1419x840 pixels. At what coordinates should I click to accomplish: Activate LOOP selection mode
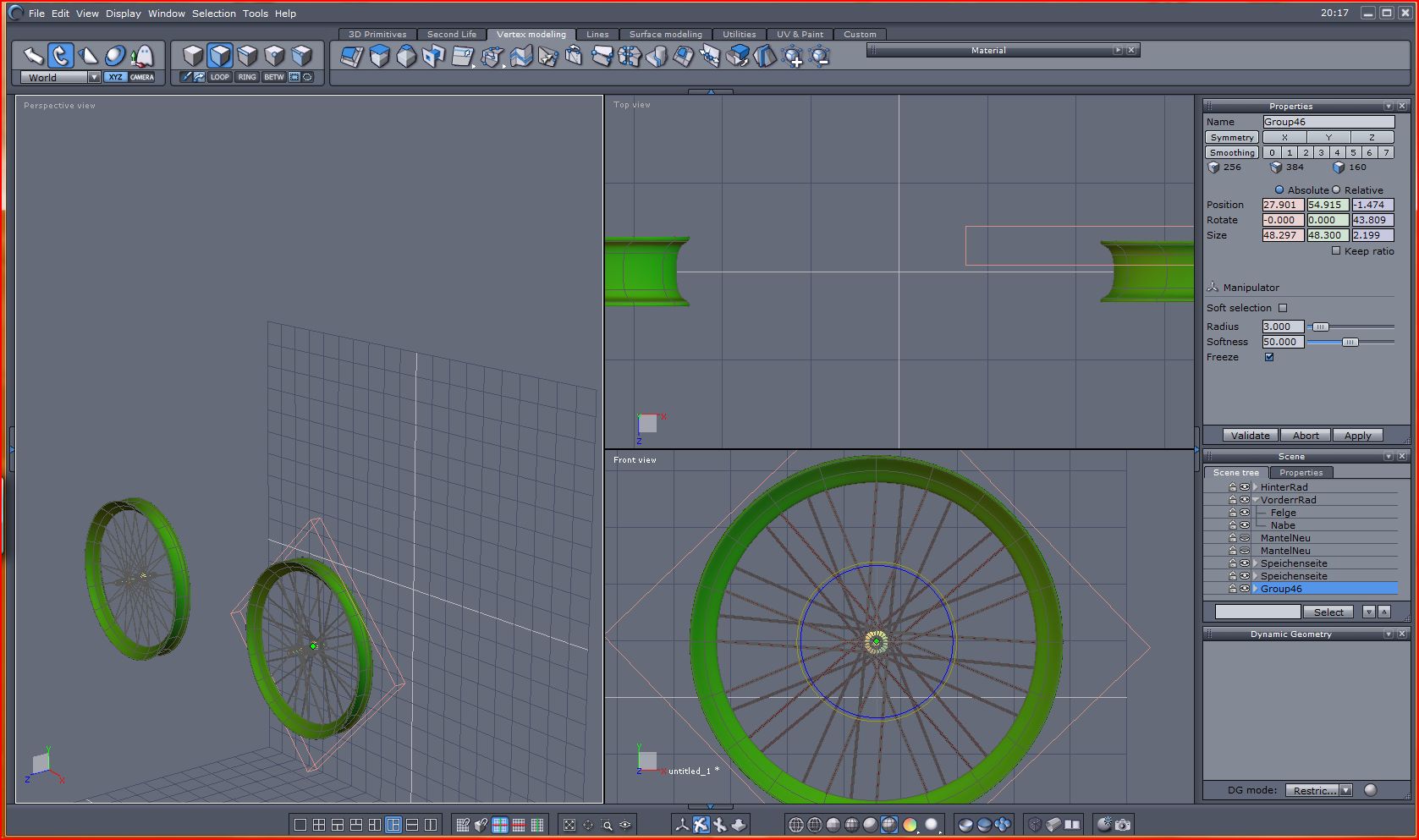[x=220, y=77]
